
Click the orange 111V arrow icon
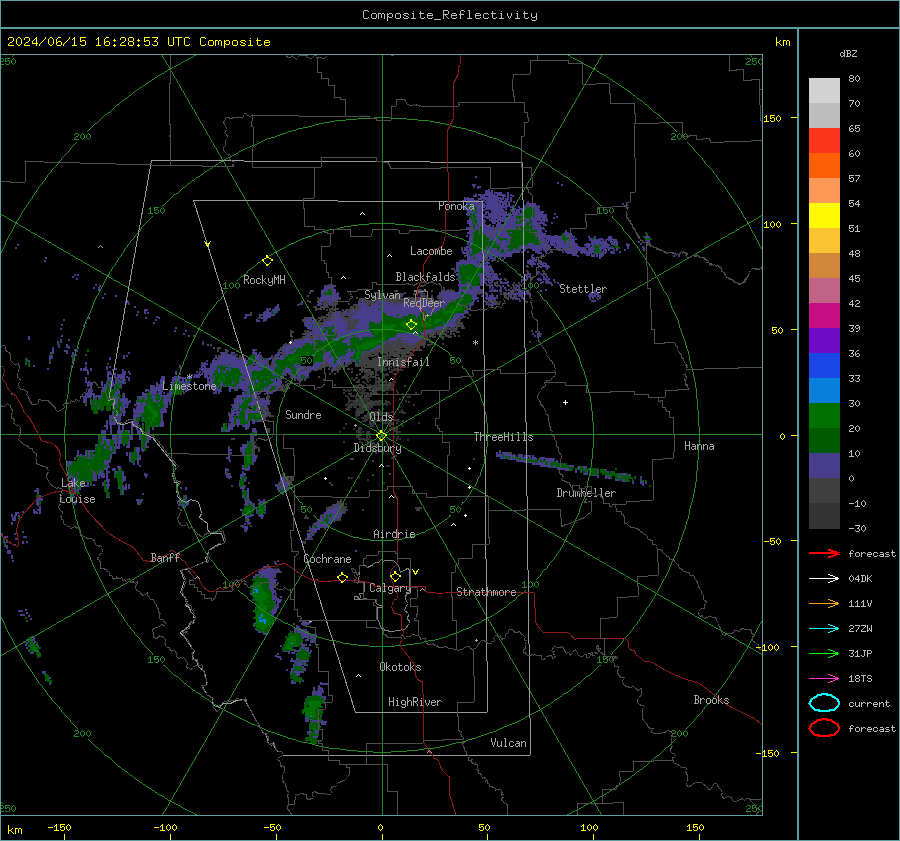824,603
